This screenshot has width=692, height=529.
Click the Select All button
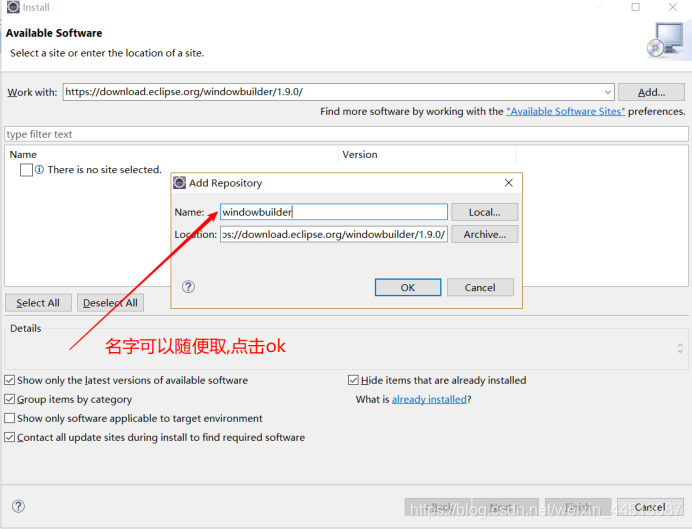(38, 303)
